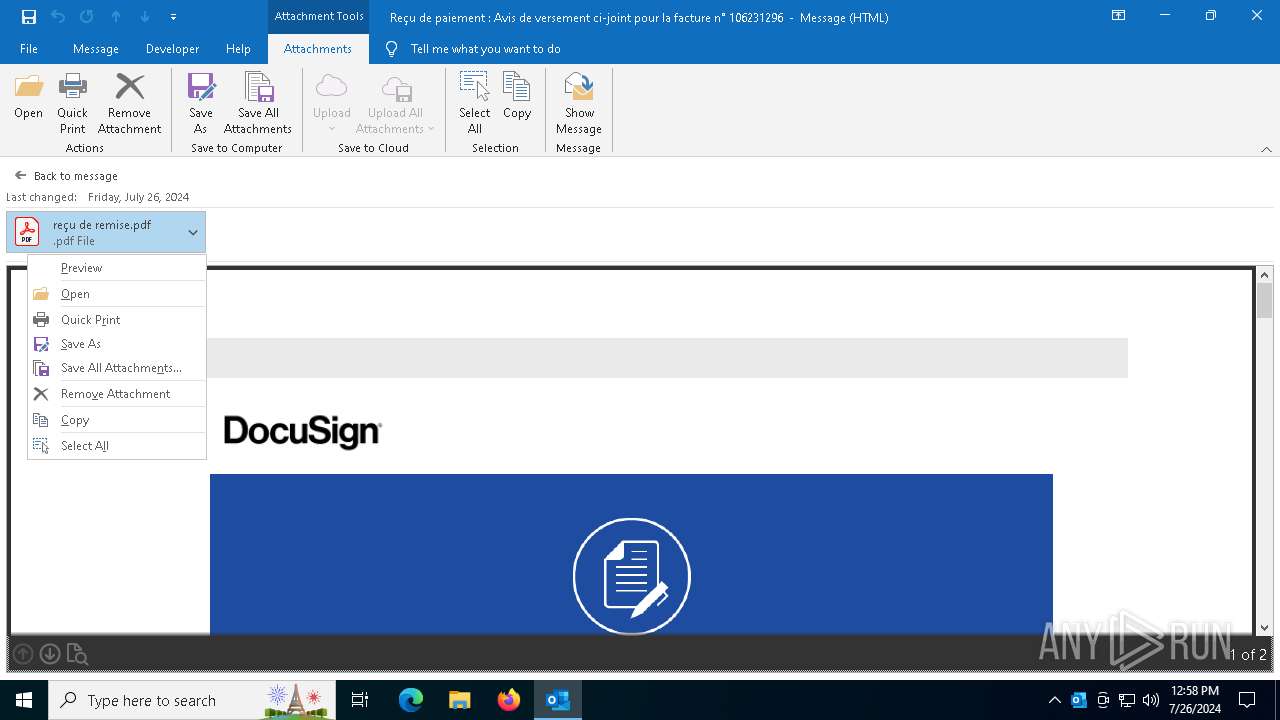The height and width of the screenshot is (720, 1280).
Task: Click Back to message link
Action: pyautogui.click(x=66, y=176)
